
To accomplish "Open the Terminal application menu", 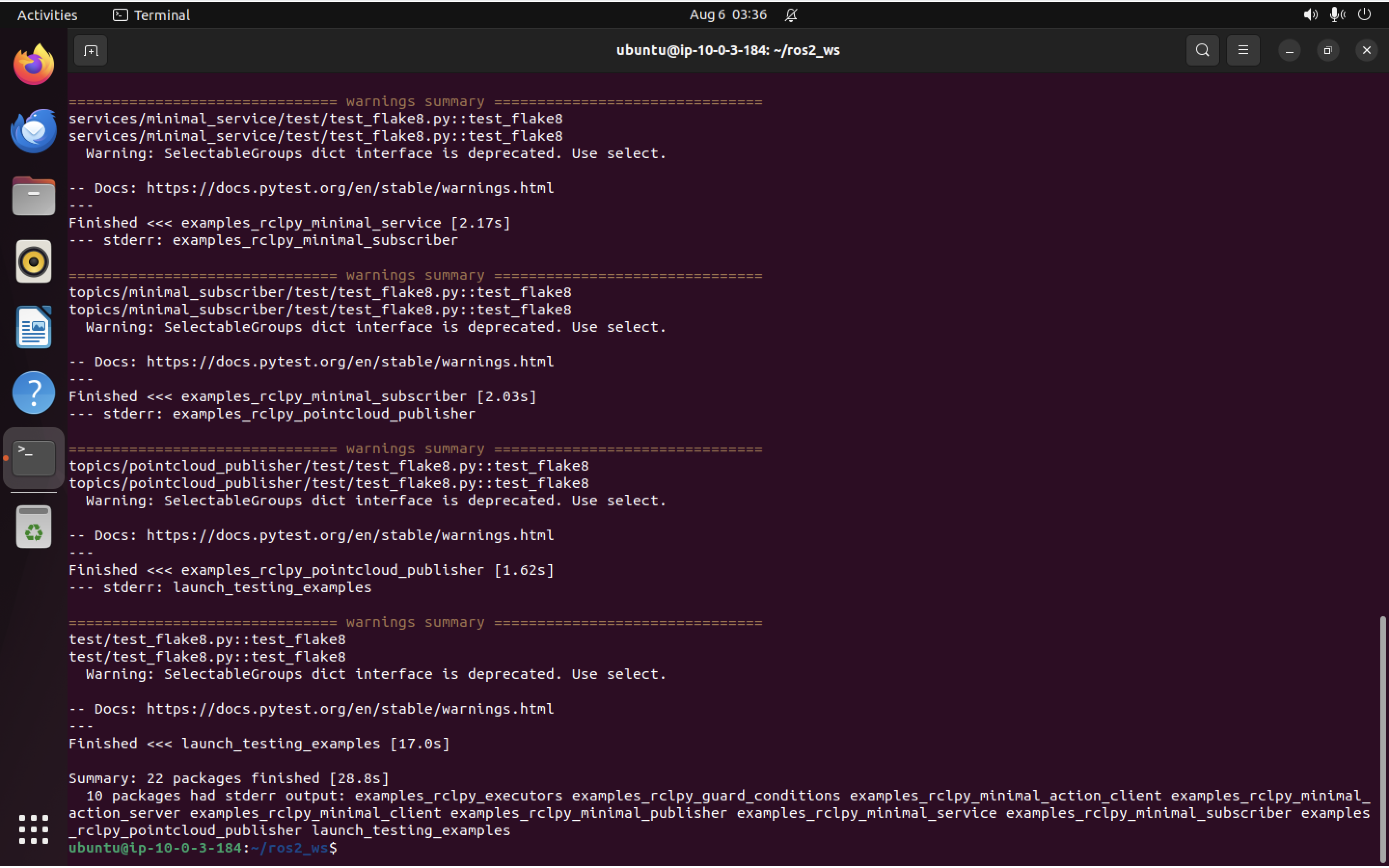I will click(151, 15).
